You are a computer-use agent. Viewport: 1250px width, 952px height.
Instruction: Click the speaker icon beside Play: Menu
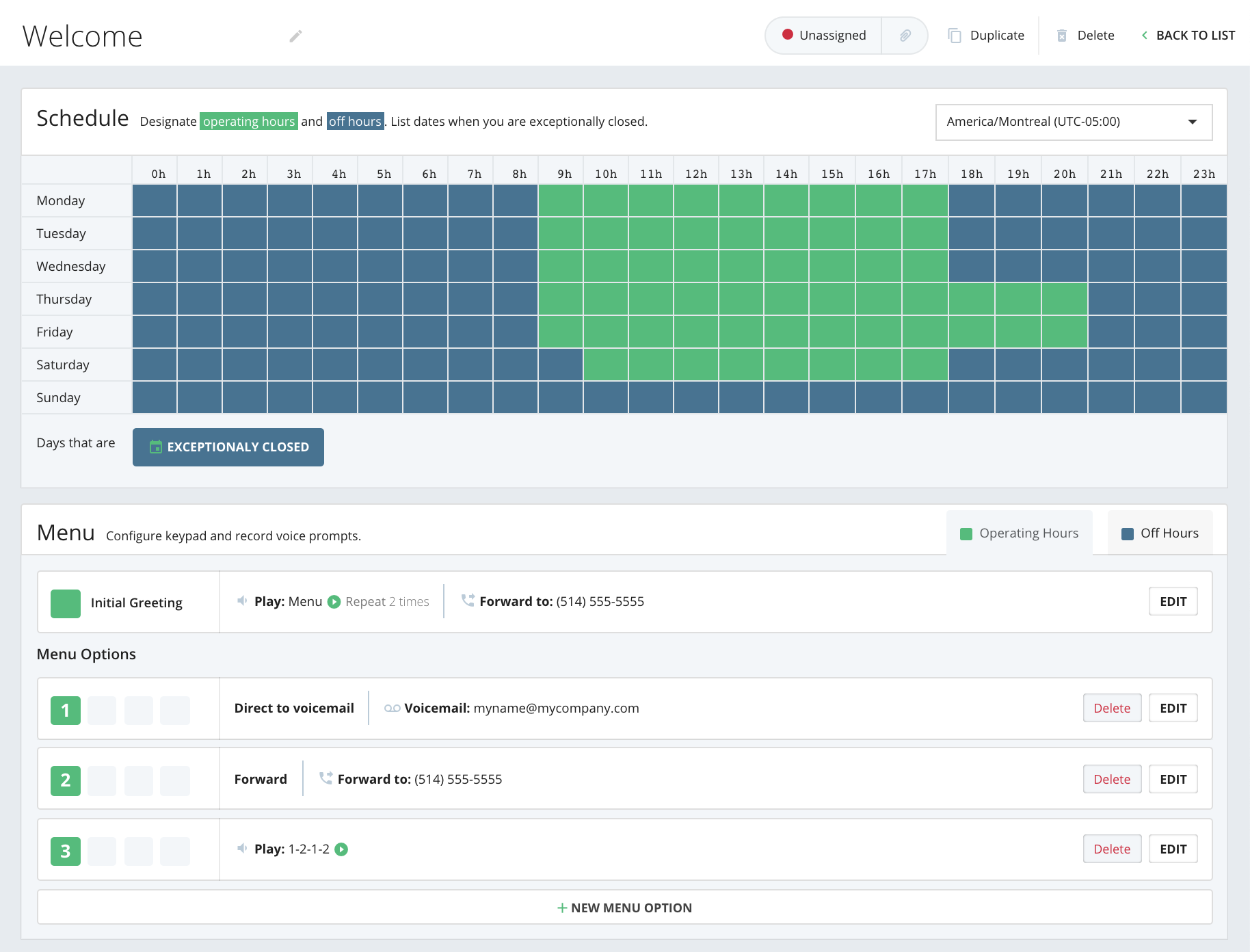(x=242, y=601)
